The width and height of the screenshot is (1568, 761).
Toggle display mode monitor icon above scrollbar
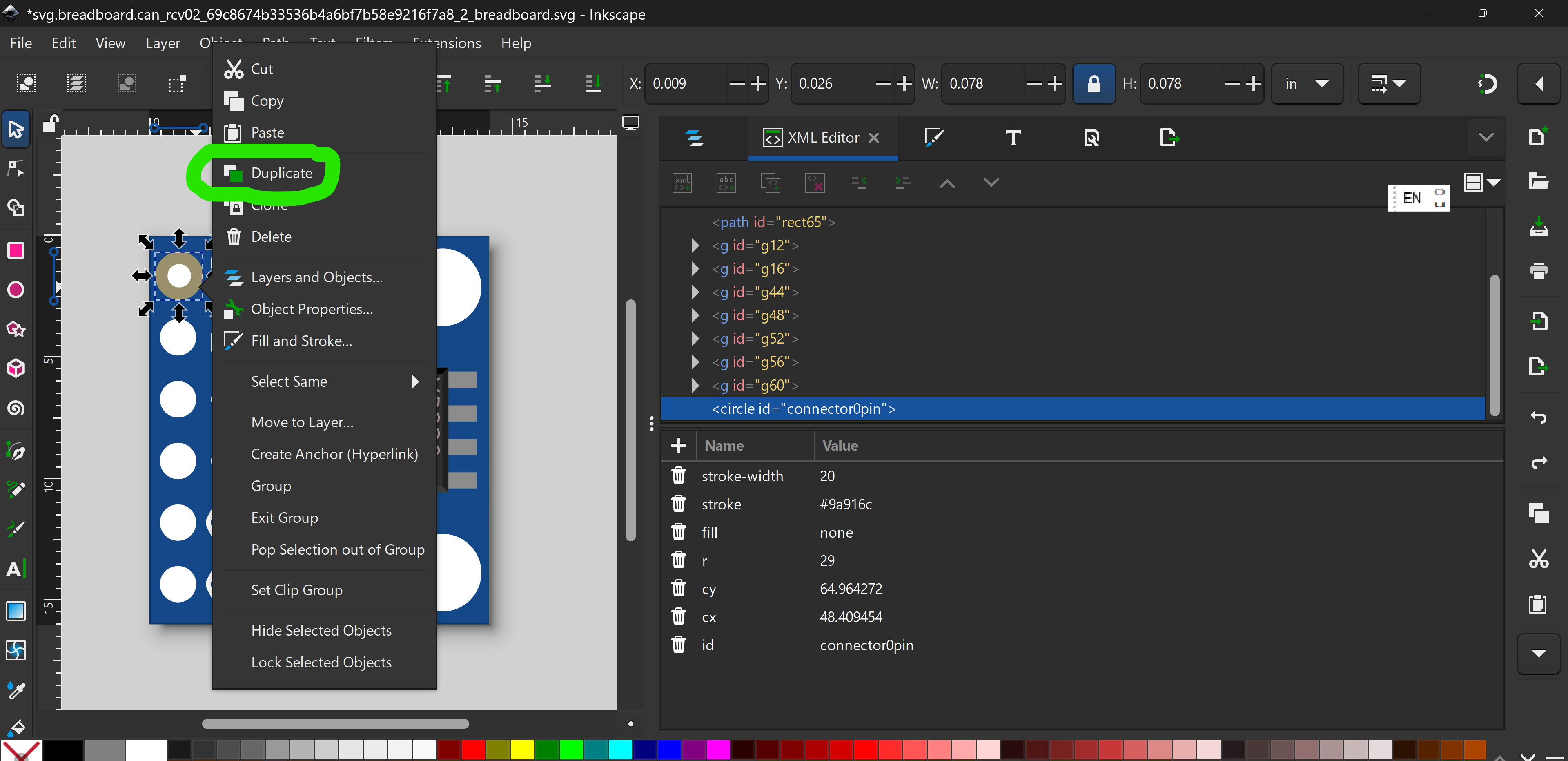click(630, 123)
